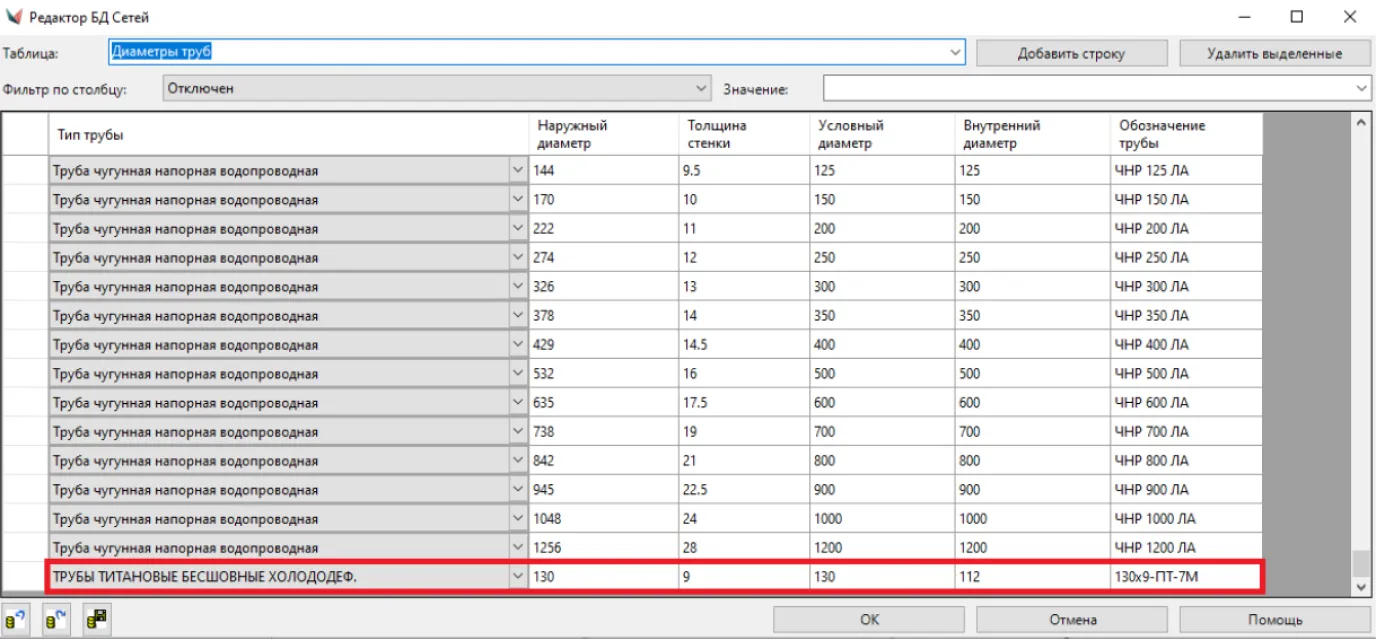
Task: Select the cell ЧНР 300 ЛА
Action: pos(1187,286)
